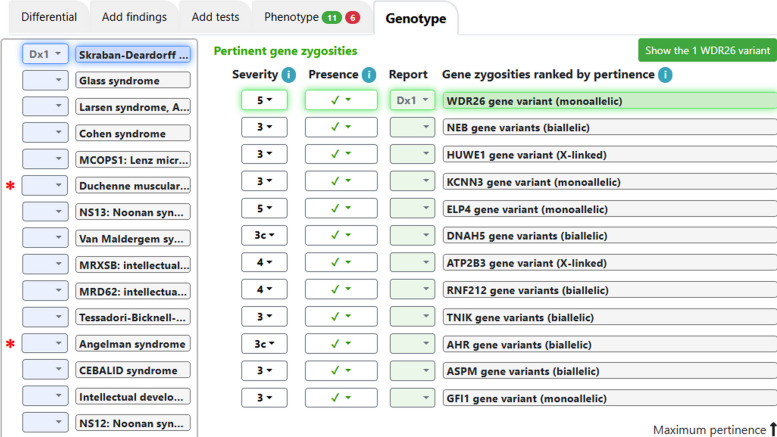Open severity 3c dropdown for AHR variants
This screenshot has height=437, width=777.
point(264,344)
